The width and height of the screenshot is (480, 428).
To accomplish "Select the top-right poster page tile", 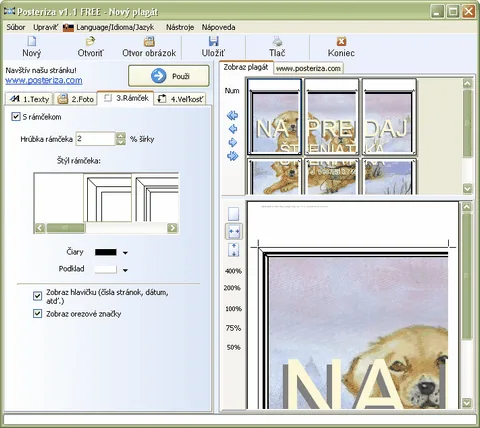I will click(389, 117).
